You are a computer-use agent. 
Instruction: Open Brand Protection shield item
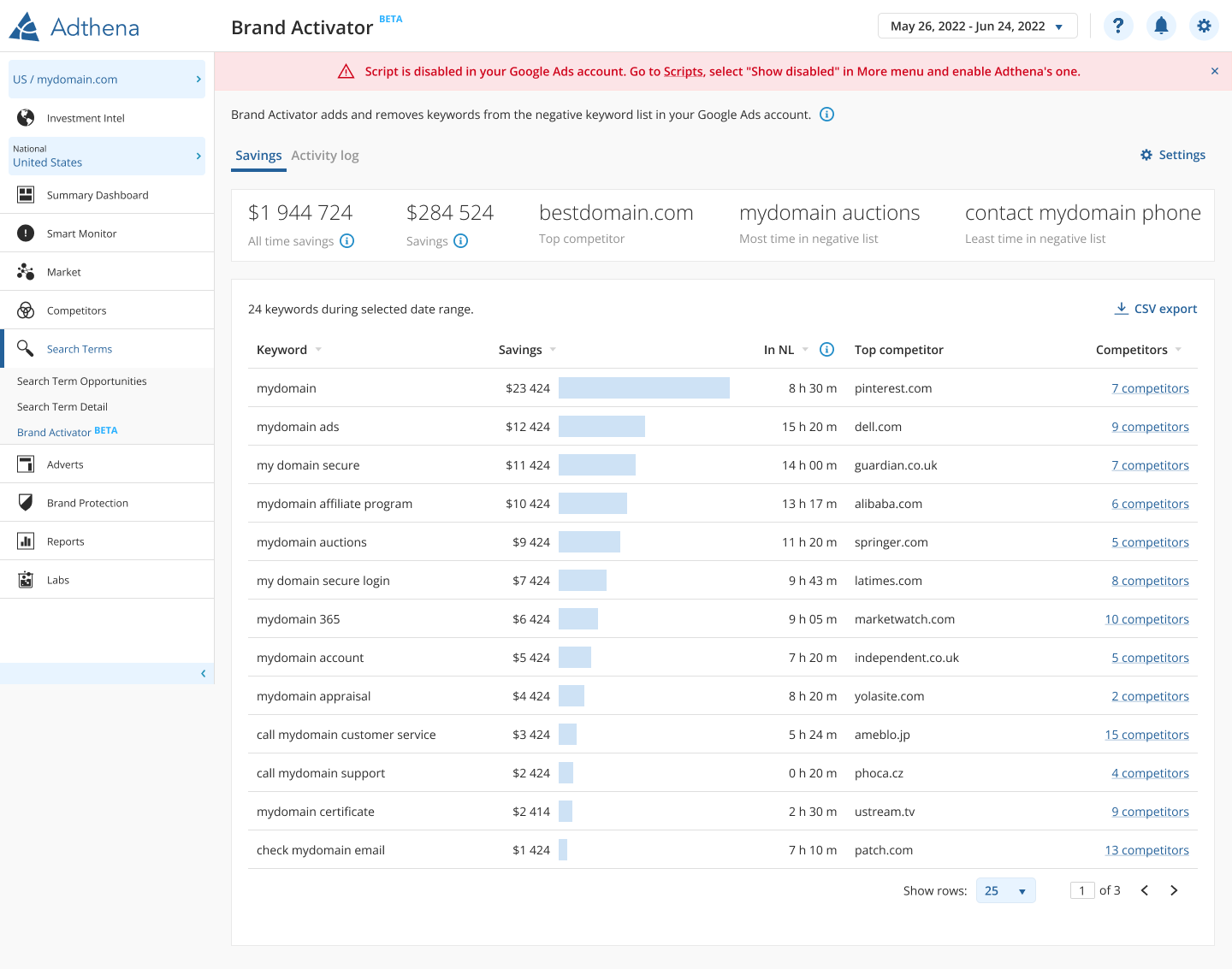click(x=87, y=503)
